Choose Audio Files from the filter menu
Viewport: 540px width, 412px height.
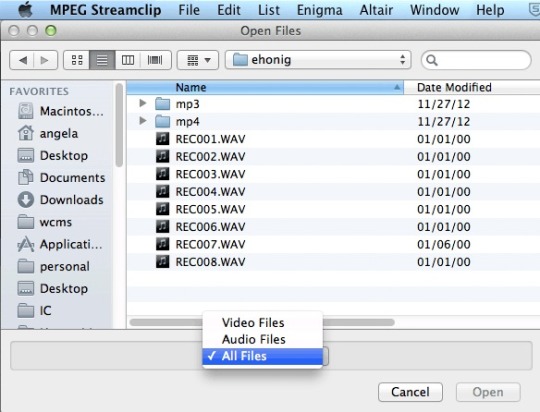click(x=262, y=339)
